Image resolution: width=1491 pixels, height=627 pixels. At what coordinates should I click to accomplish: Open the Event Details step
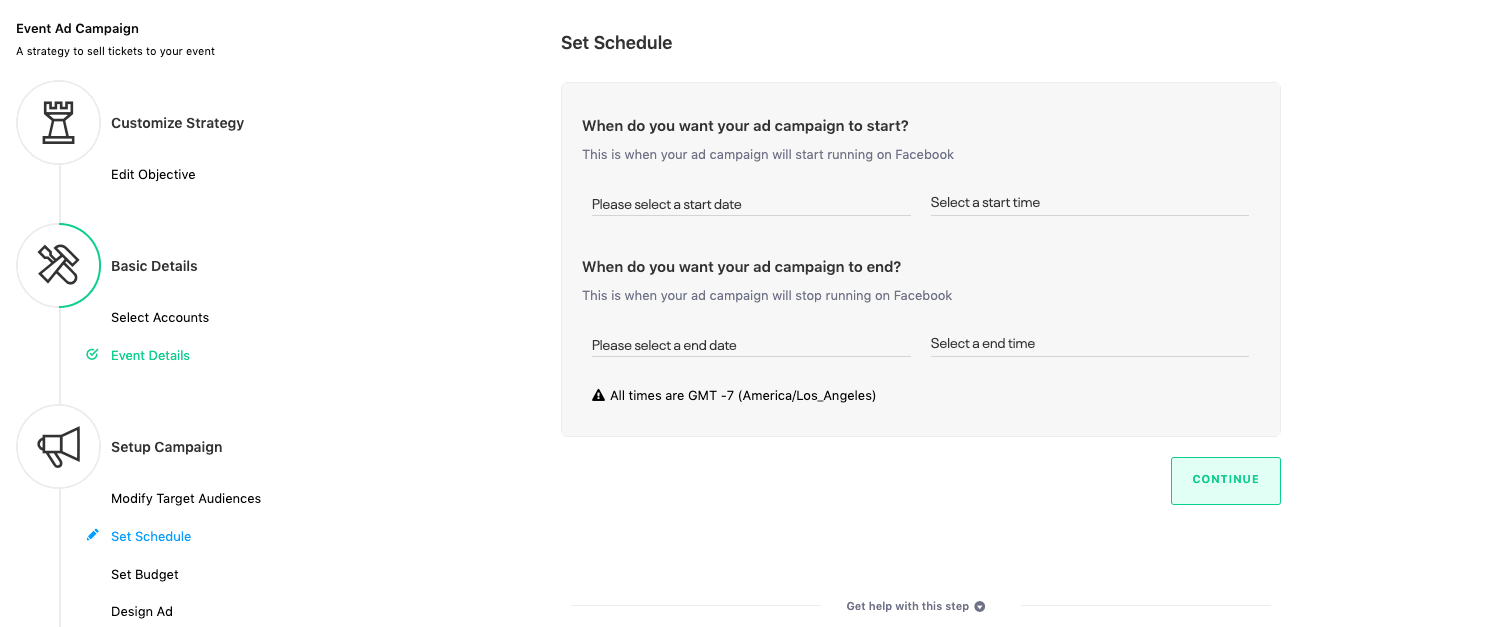(150, 356)
